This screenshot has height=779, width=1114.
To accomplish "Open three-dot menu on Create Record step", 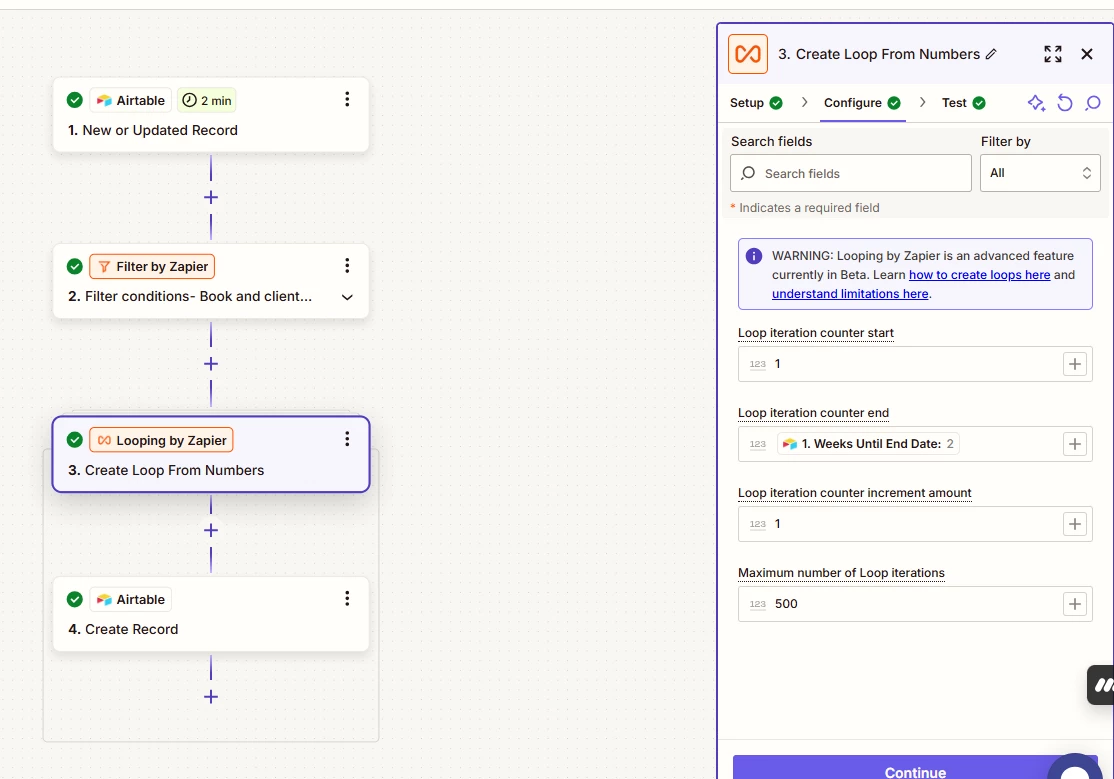I will click(x=347, y=598).
